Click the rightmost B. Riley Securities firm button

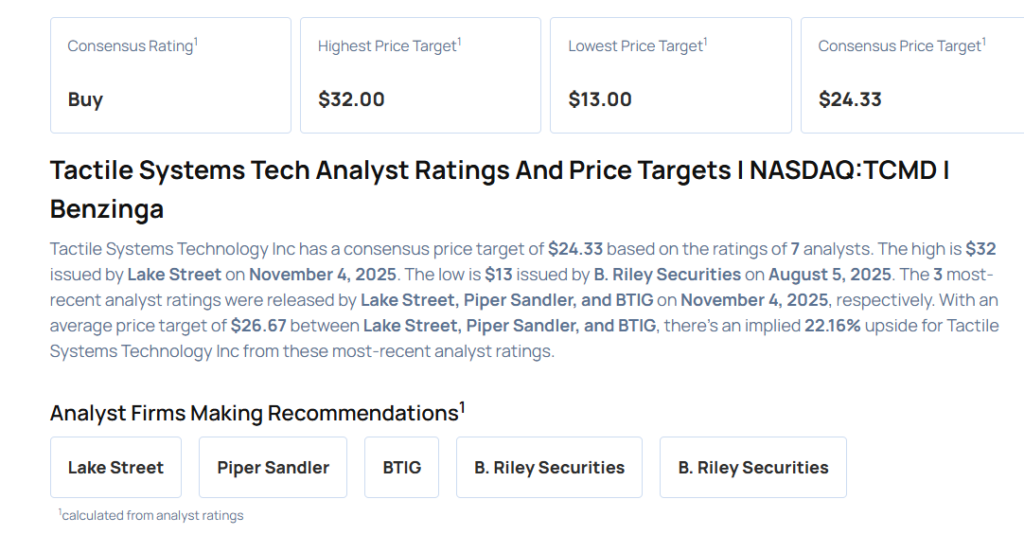(753, 467)
